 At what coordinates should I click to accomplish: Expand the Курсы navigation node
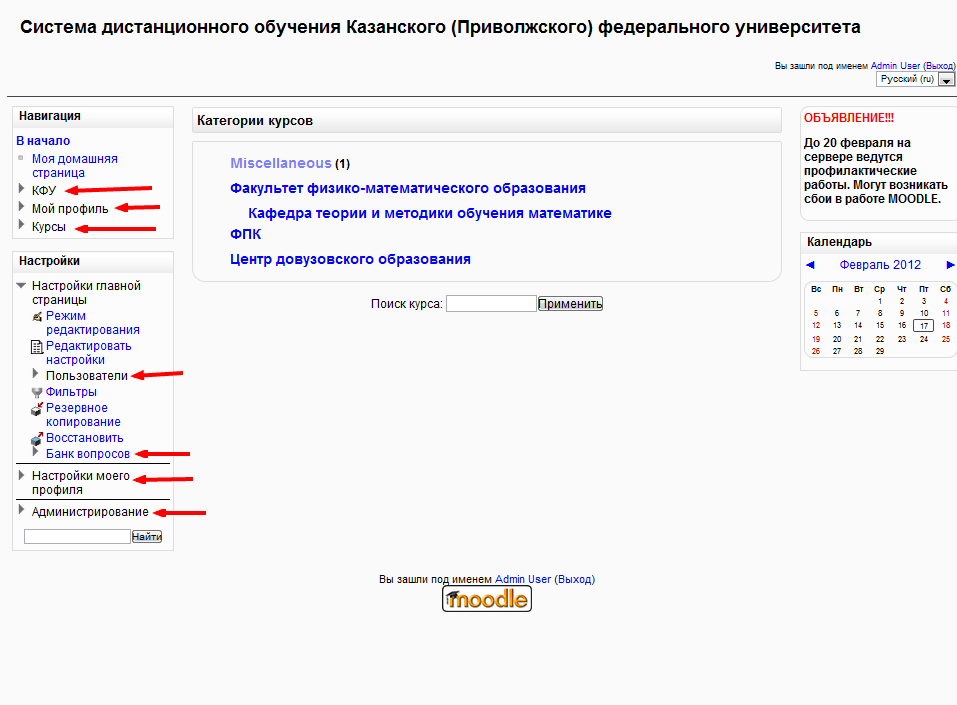click(21, 225)
